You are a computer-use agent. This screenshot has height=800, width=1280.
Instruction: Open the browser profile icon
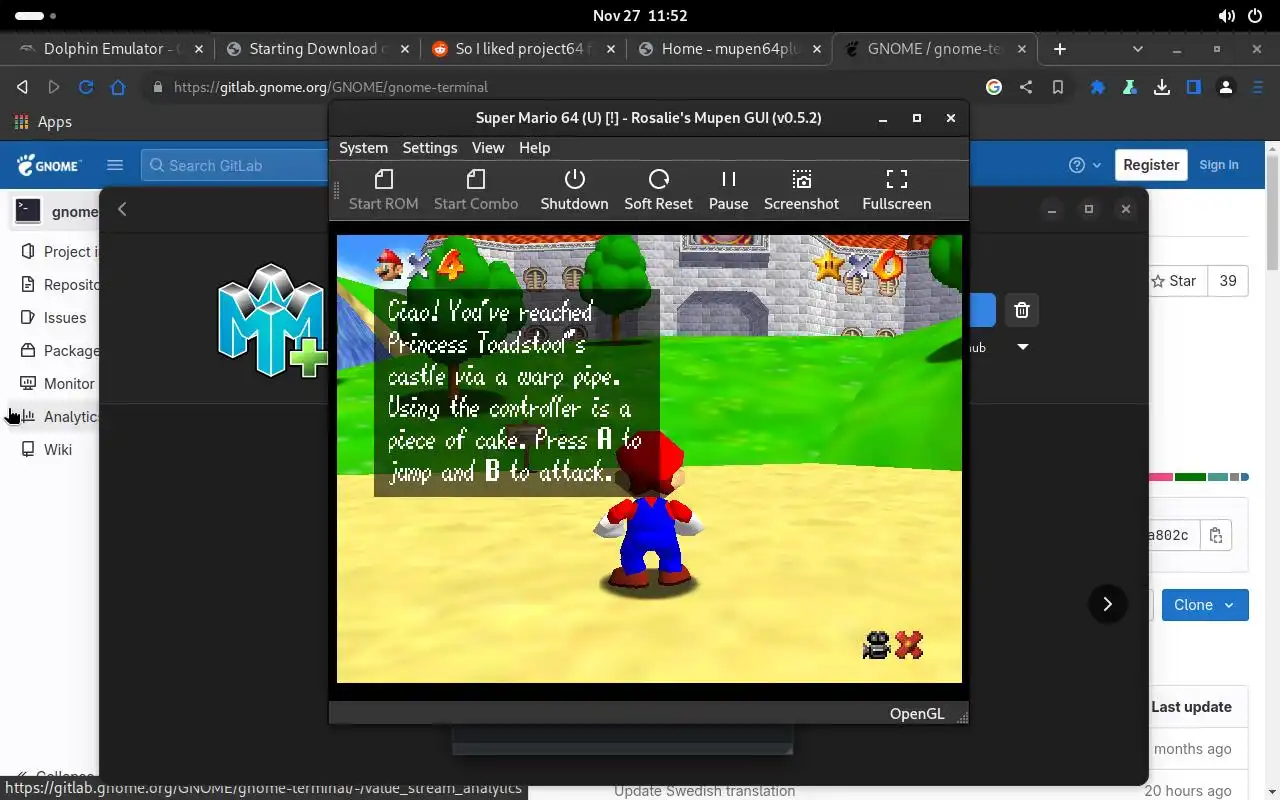tap(1226, 87)
